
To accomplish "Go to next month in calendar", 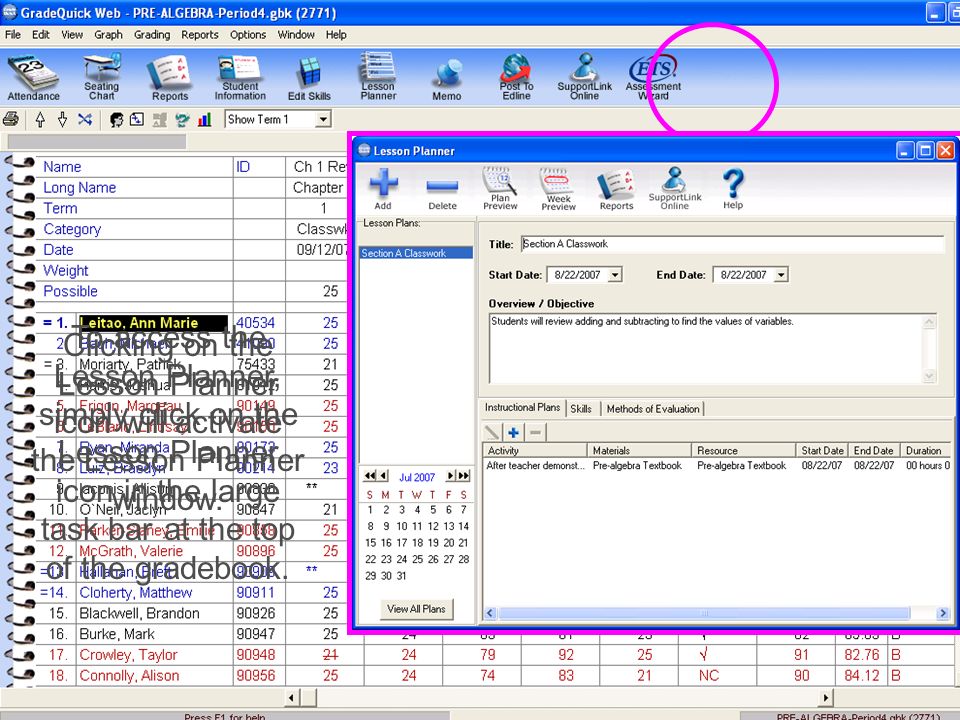I will (450, 476).
